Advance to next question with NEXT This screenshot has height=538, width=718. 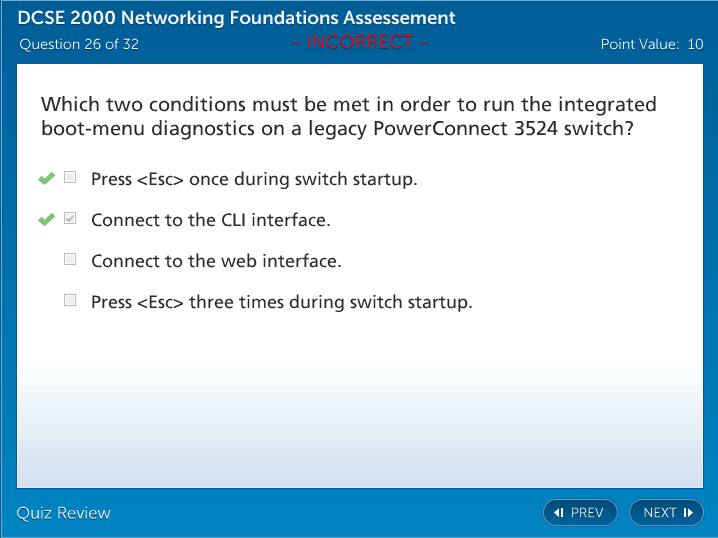click(666, 513)
